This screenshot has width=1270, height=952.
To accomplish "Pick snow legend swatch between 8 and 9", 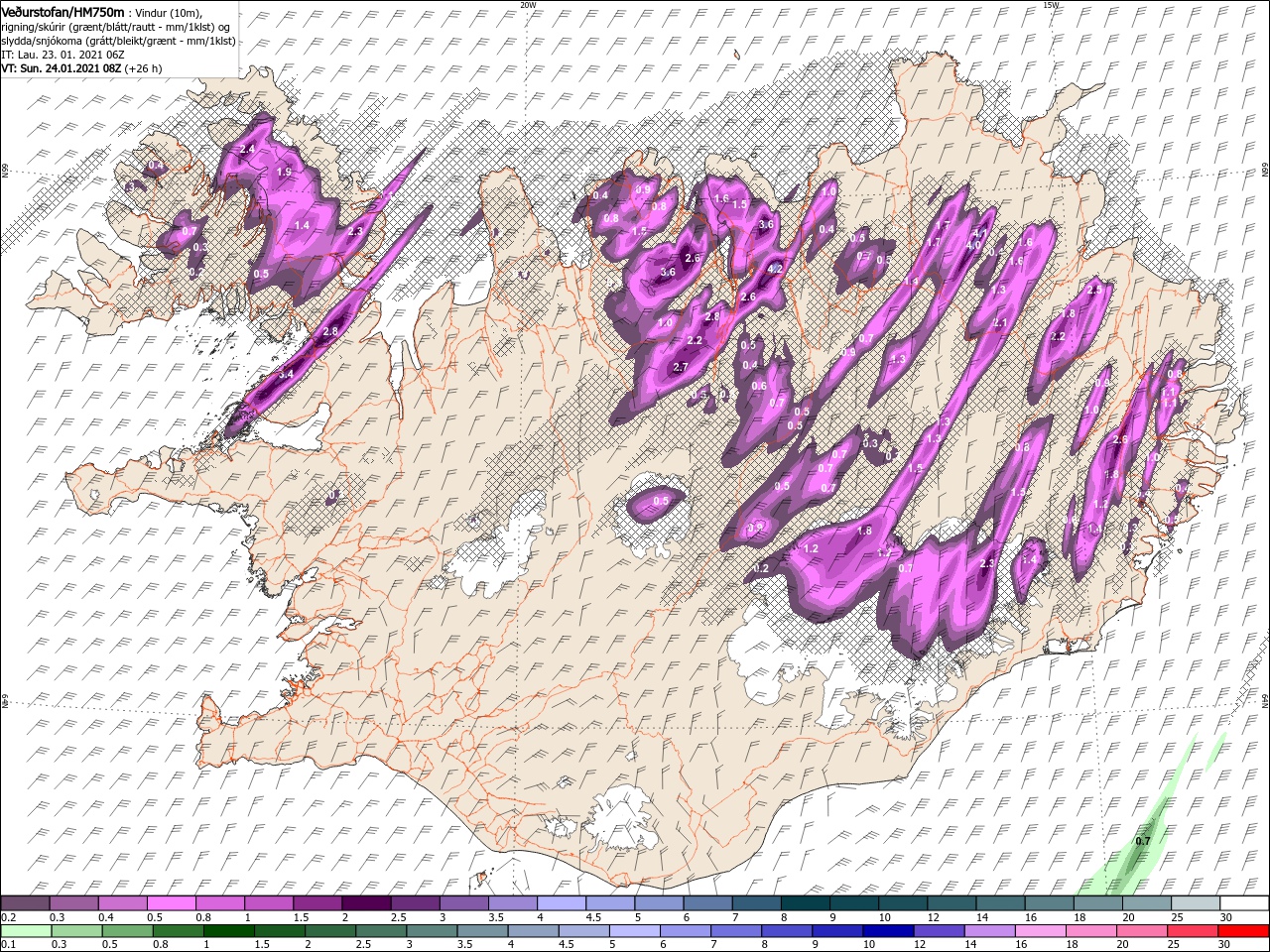I will [805, 903].
